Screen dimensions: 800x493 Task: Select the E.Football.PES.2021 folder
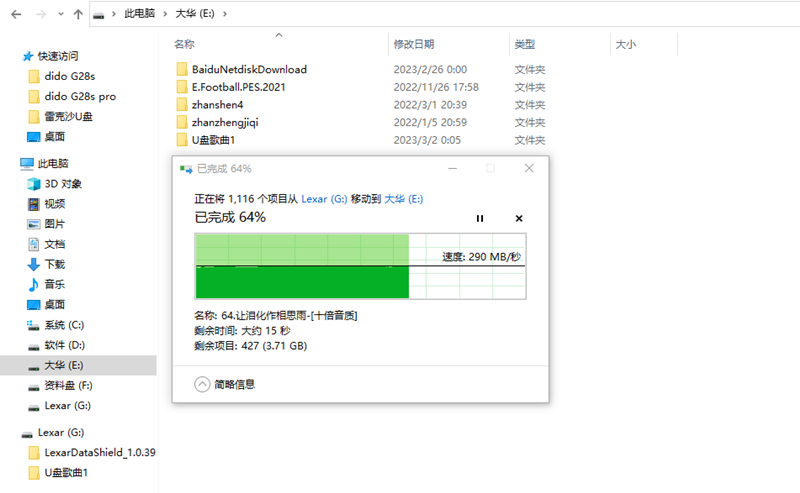point(237,87)
